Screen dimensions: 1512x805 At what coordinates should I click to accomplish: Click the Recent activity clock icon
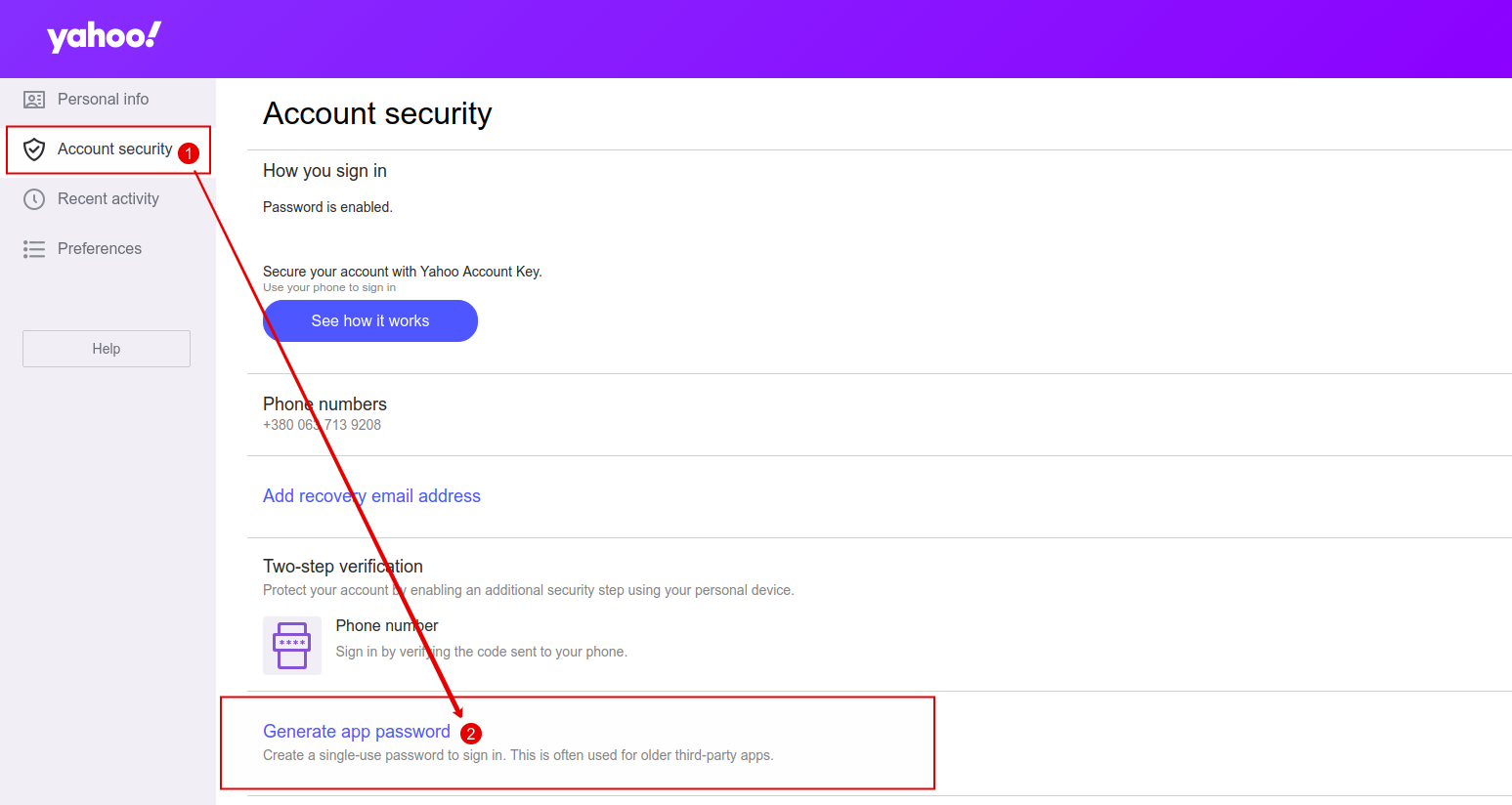click(34, 198)
